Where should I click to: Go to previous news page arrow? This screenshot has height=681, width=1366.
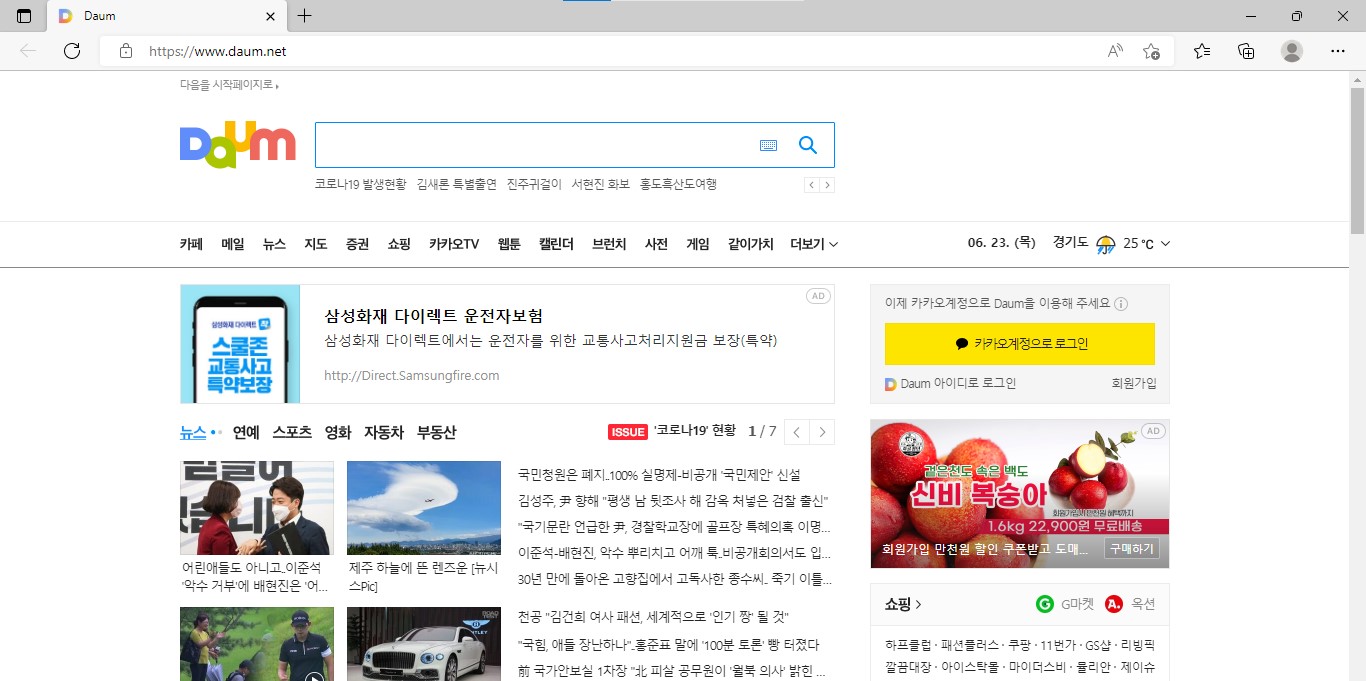click(797, 432)
